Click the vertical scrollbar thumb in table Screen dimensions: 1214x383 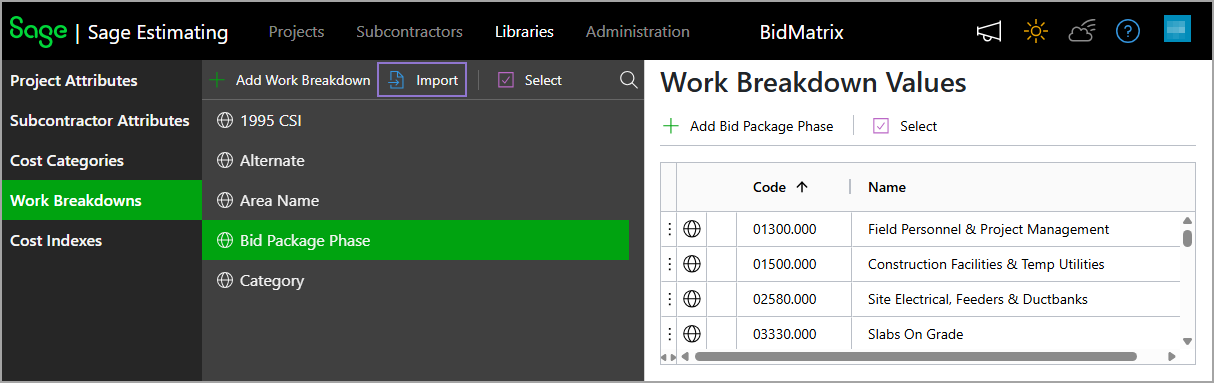coord(1187,238)
